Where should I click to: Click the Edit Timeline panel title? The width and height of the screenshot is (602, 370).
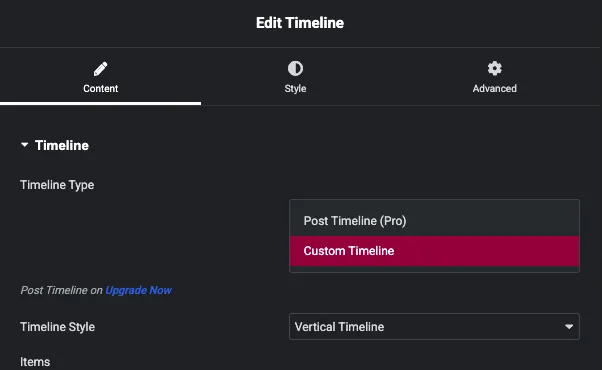[x=300, y=23]
